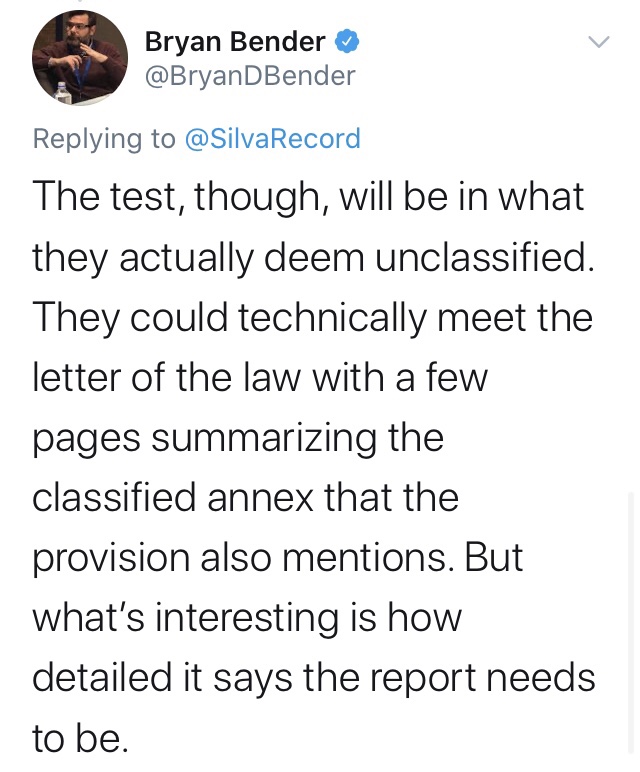
Task: Click the text "they actually deem unclassified."
Action: tap(313, 257)
